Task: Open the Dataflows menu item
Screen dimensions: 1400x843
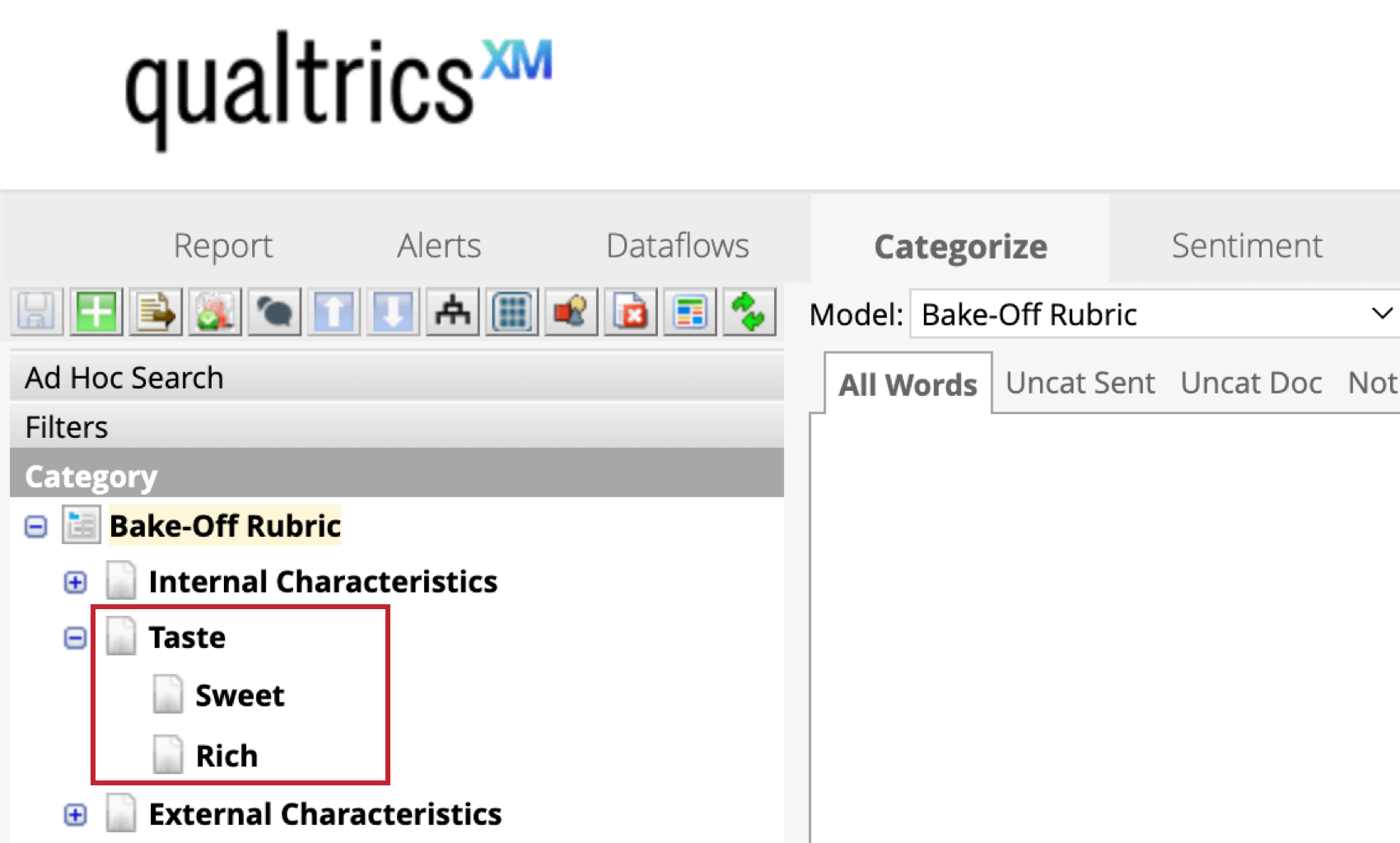Action: (677, 245)
